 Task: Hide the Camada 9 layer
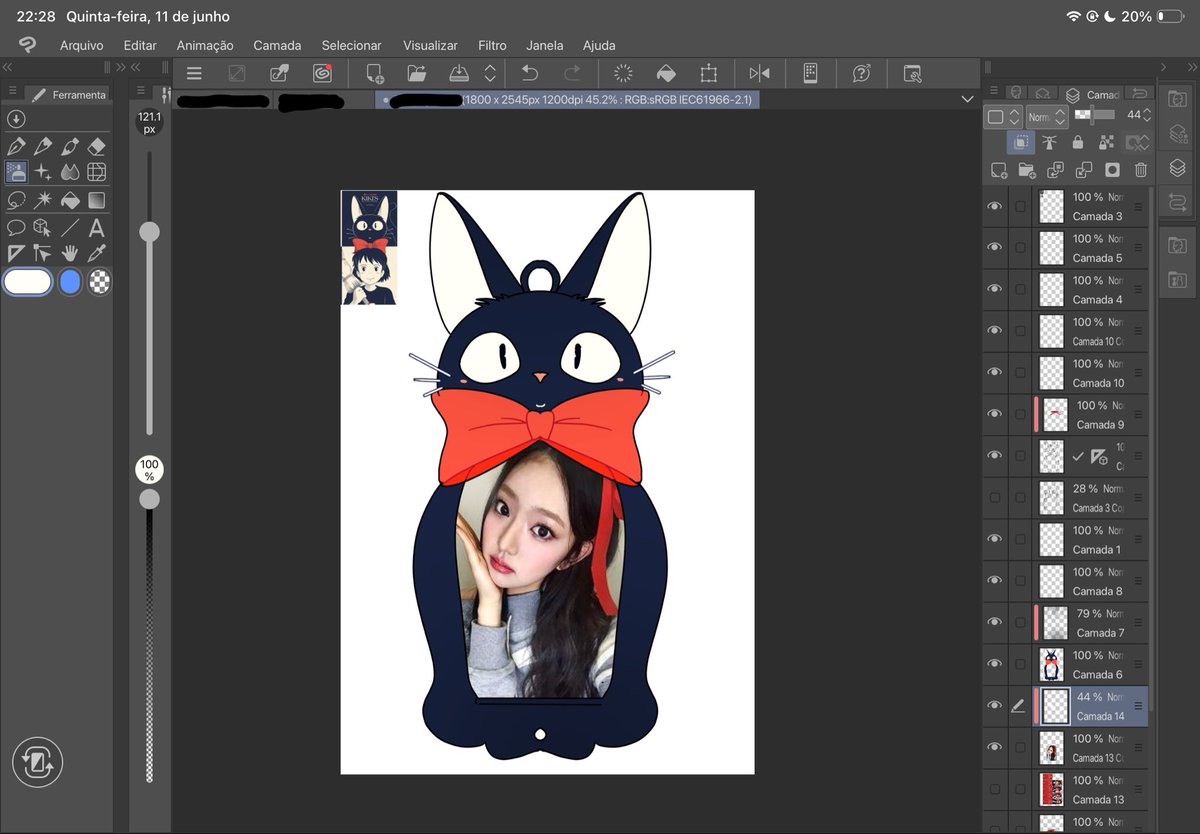click(994, 413)
